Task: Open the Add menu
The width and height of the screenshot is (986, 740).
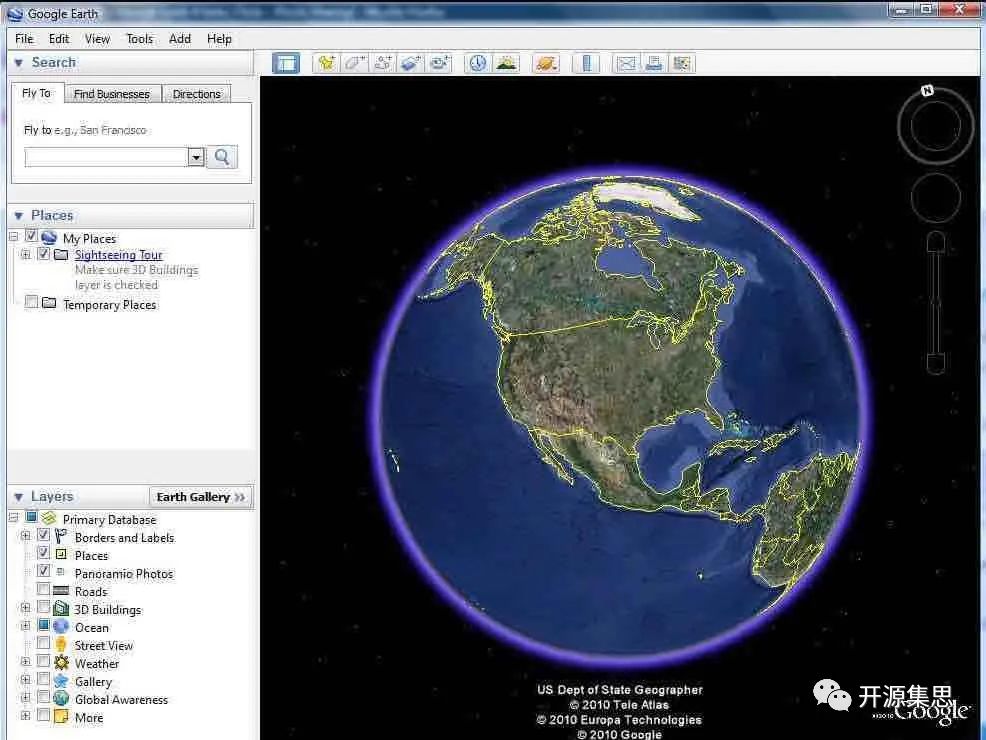Action: click(180, 39)
